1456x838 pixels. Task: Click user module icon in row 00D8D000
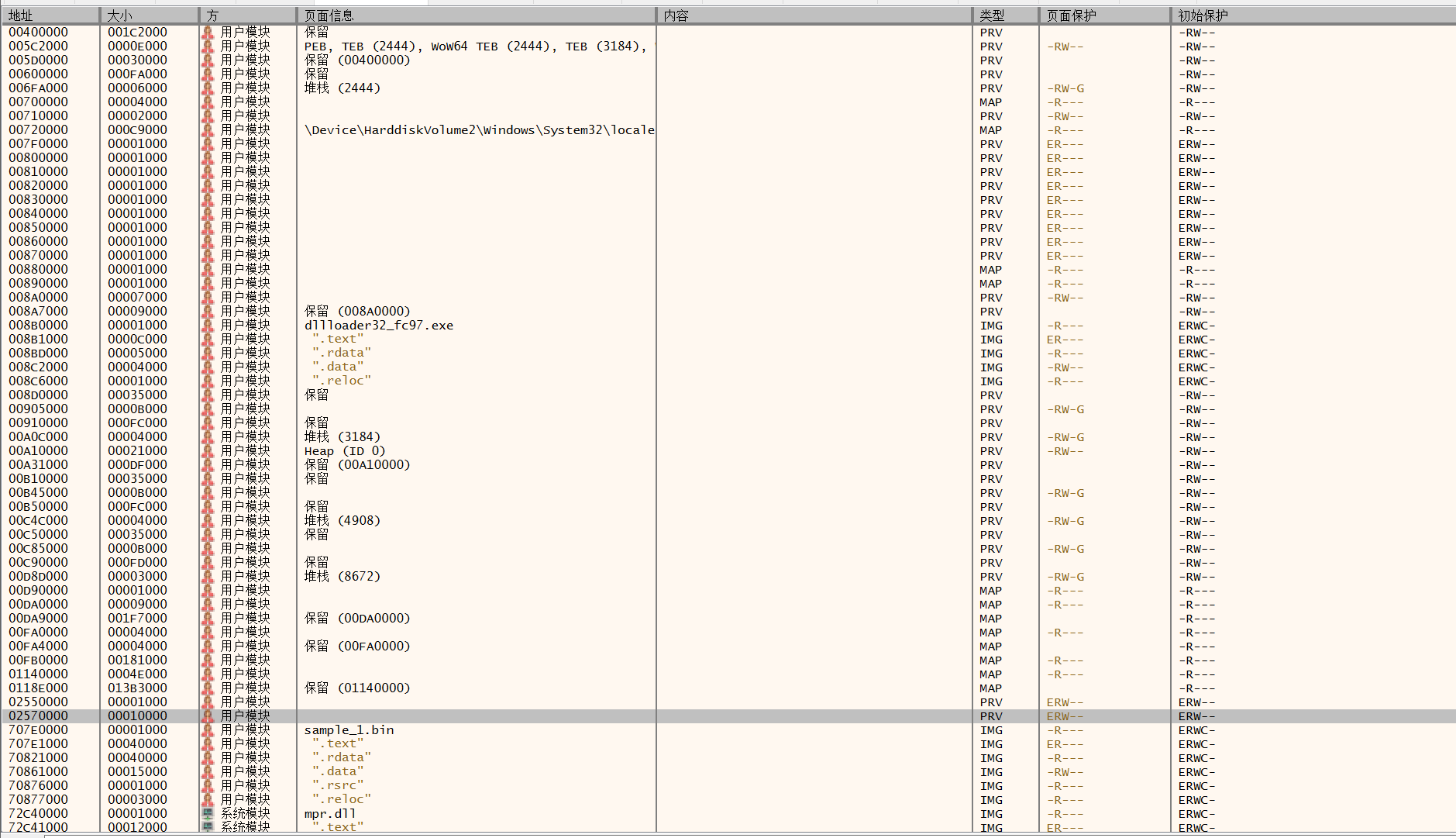[x=208, y=577]
